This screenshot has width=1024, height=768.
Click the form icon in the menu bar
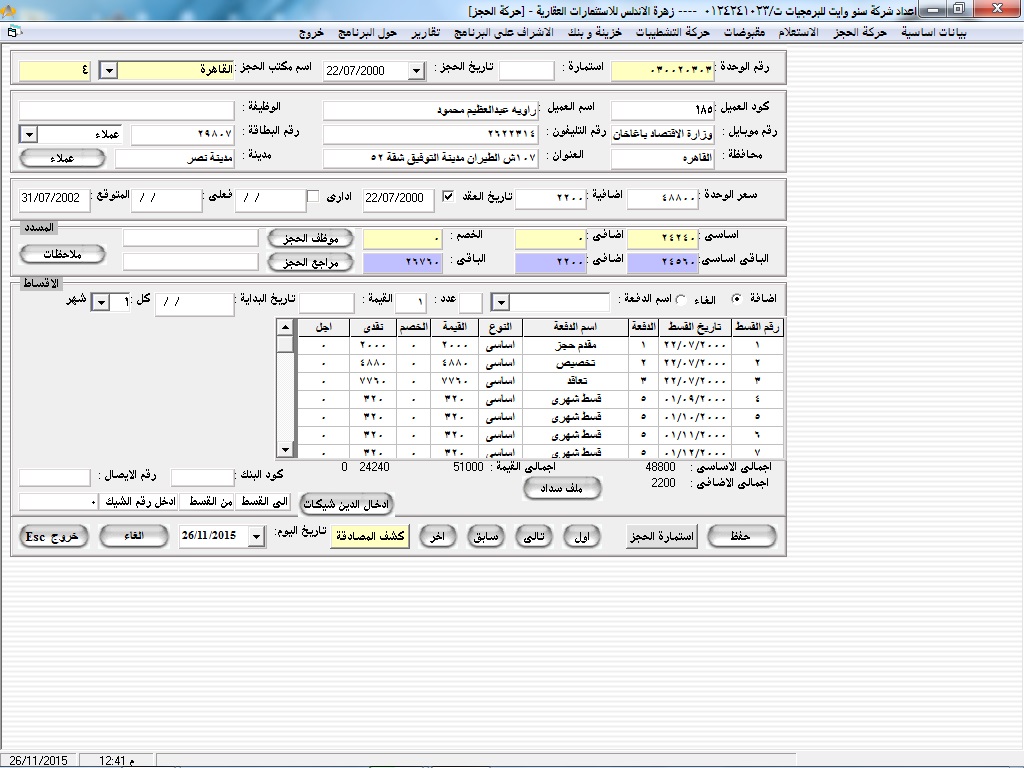pyautogui.click(x=11, y=32)
